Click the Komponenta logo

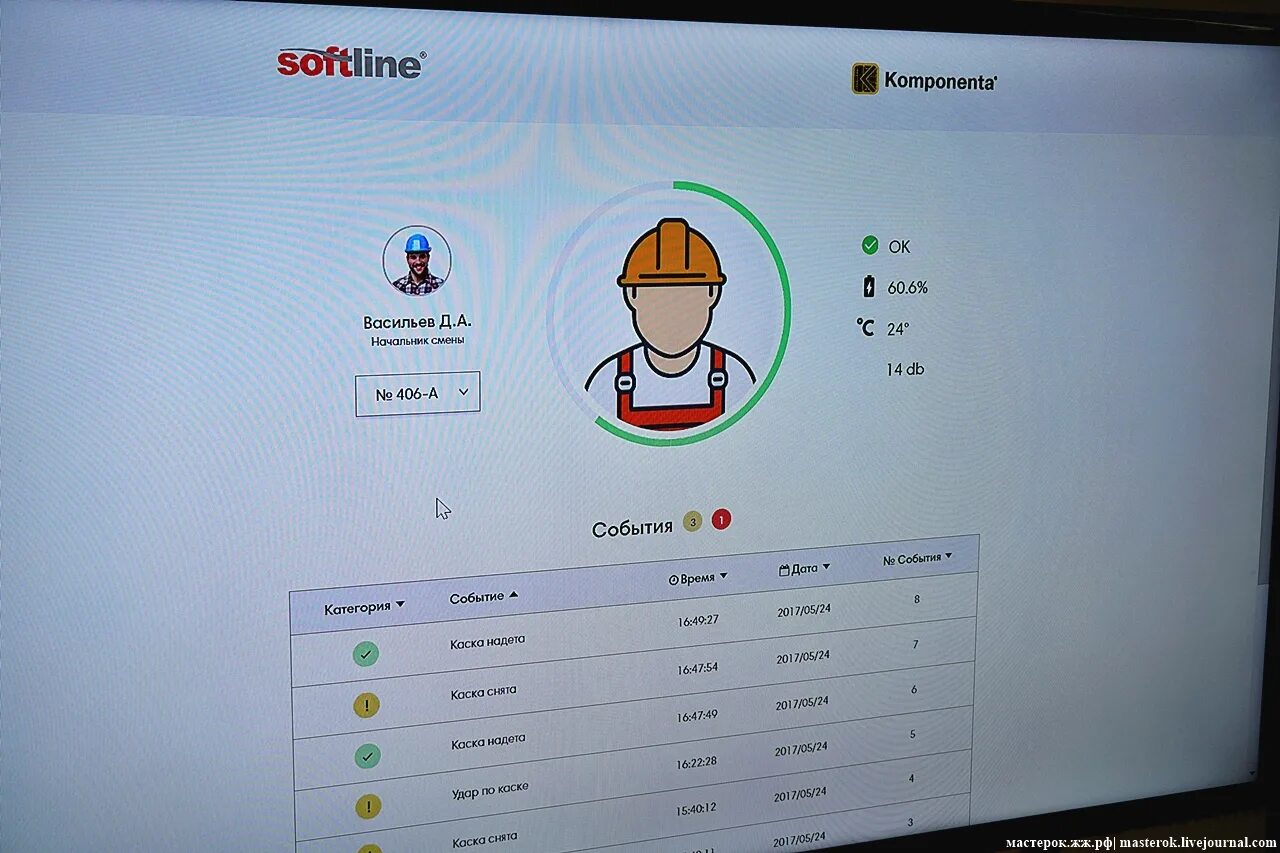coord(925,79)
